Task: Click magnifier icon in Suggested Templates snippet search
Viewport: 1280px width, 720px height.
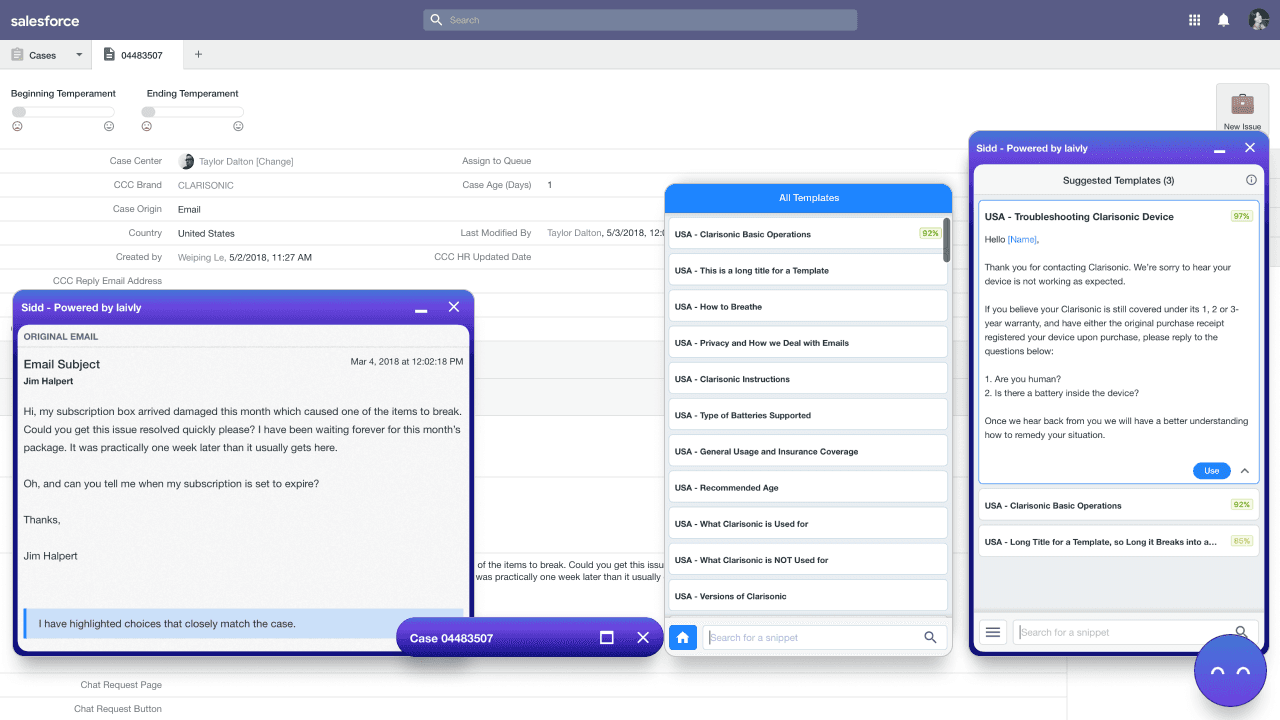Action: tap(1241, 632)
